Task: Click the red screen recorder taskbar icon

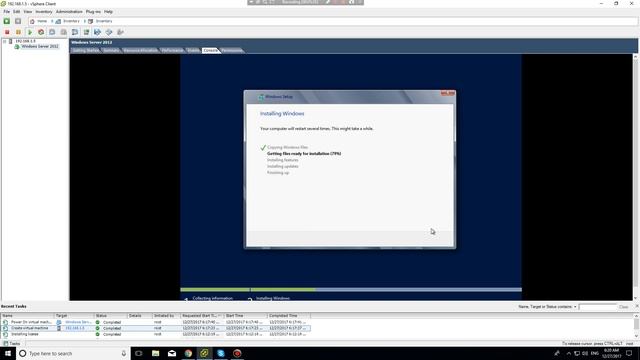Action: pos(237,353)
